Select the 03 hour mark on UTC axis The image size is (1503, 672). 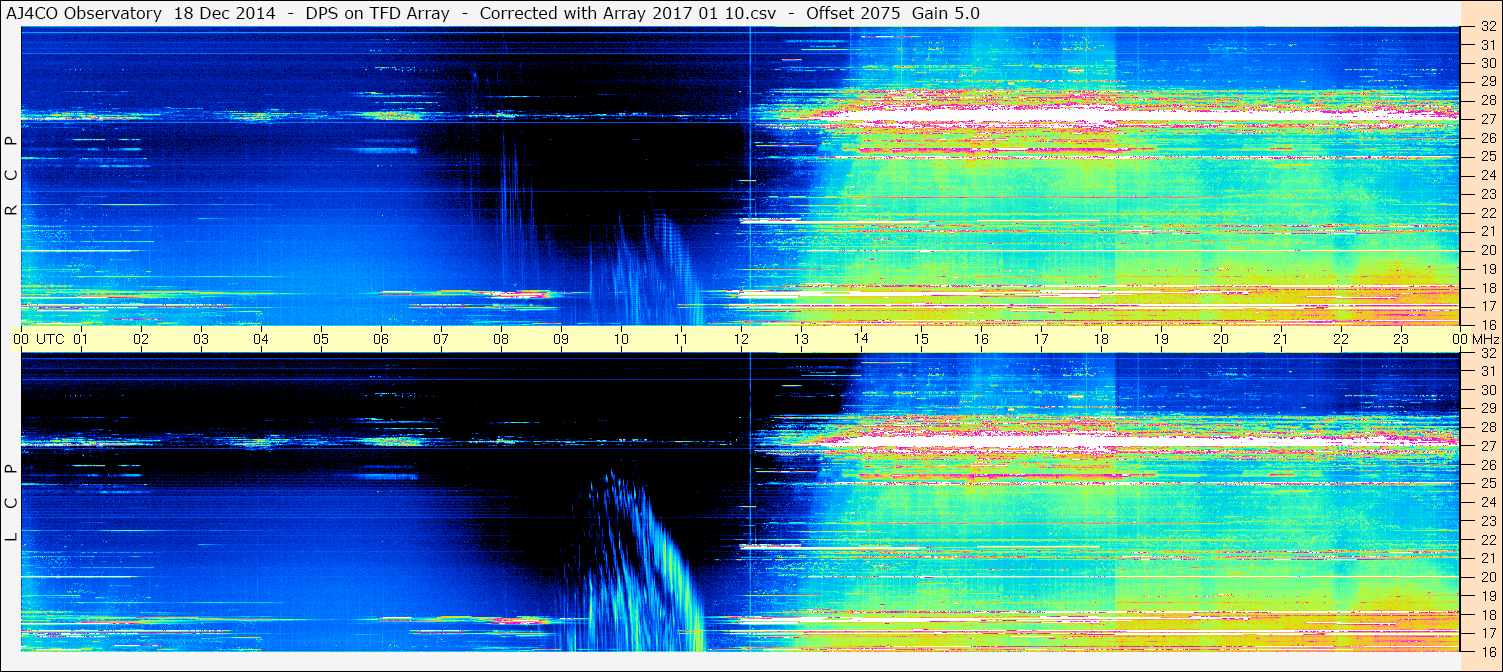click(201, 339)
